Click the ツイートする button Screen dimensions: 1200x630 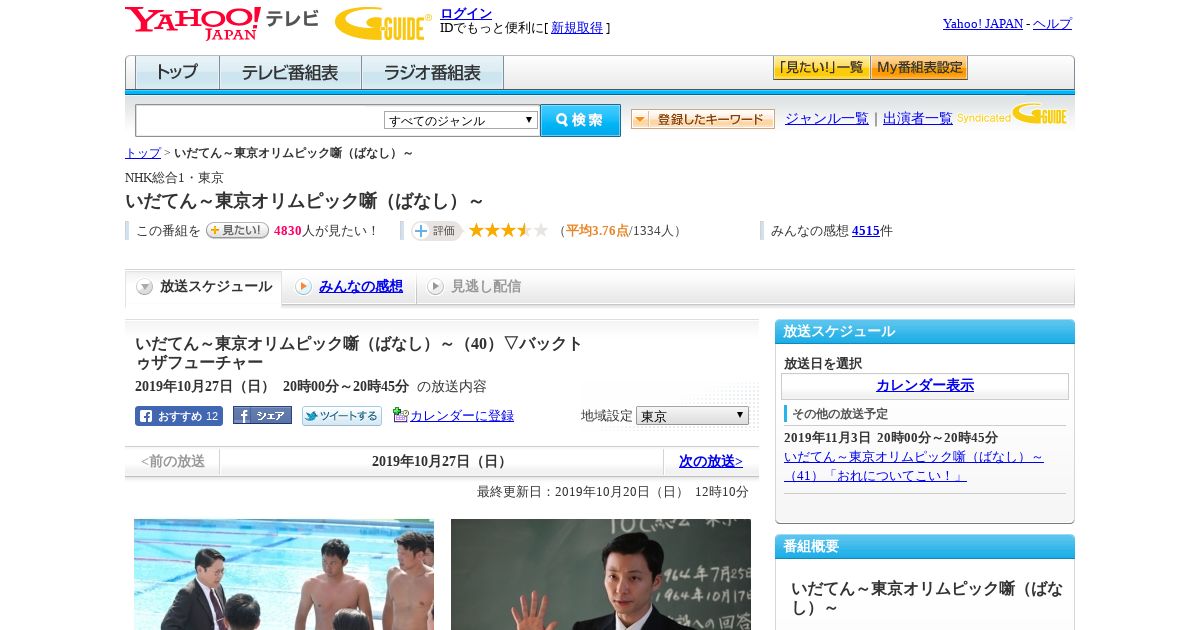342,416
